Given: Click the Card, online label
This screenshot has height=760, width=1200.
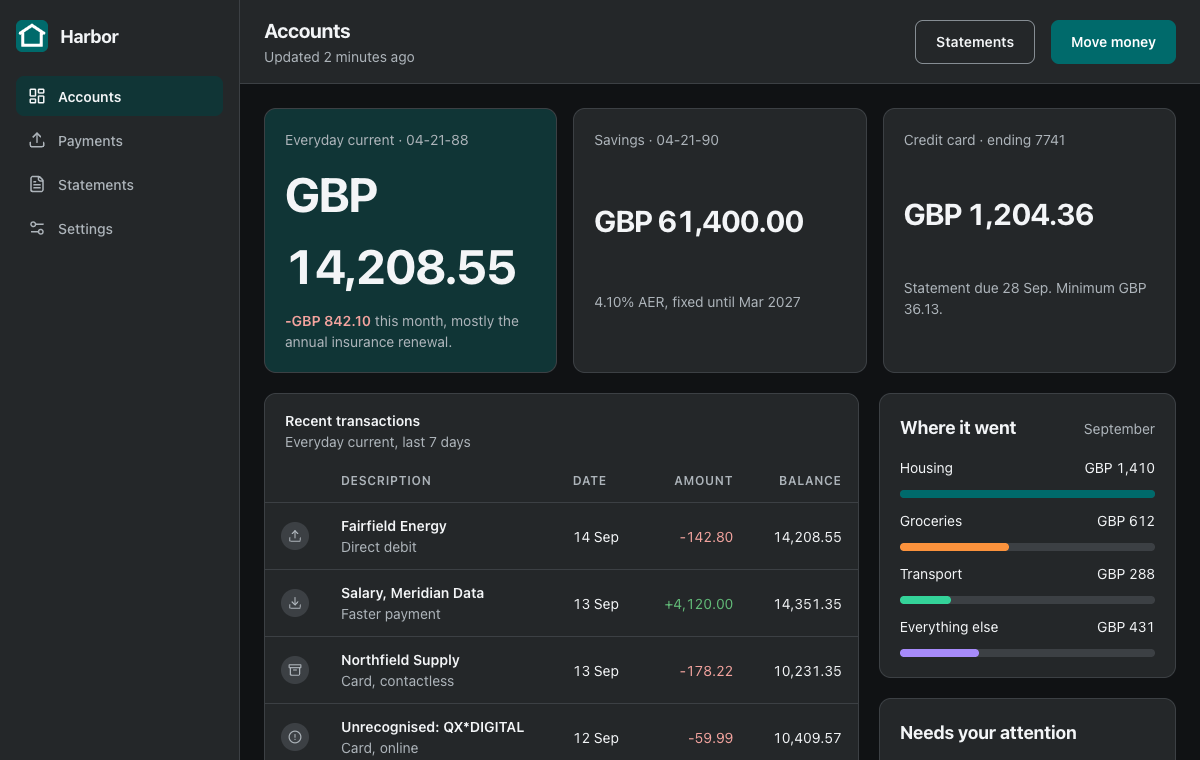Looking at the screenshot, I should click(380, 748).
